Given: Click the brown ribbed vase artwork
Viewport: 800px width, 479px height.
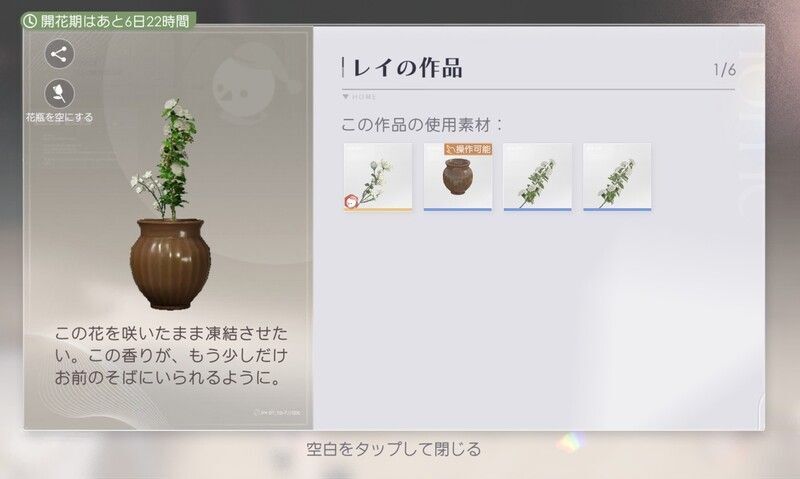Looking at the screenshot, I should [x=170, y=264].
